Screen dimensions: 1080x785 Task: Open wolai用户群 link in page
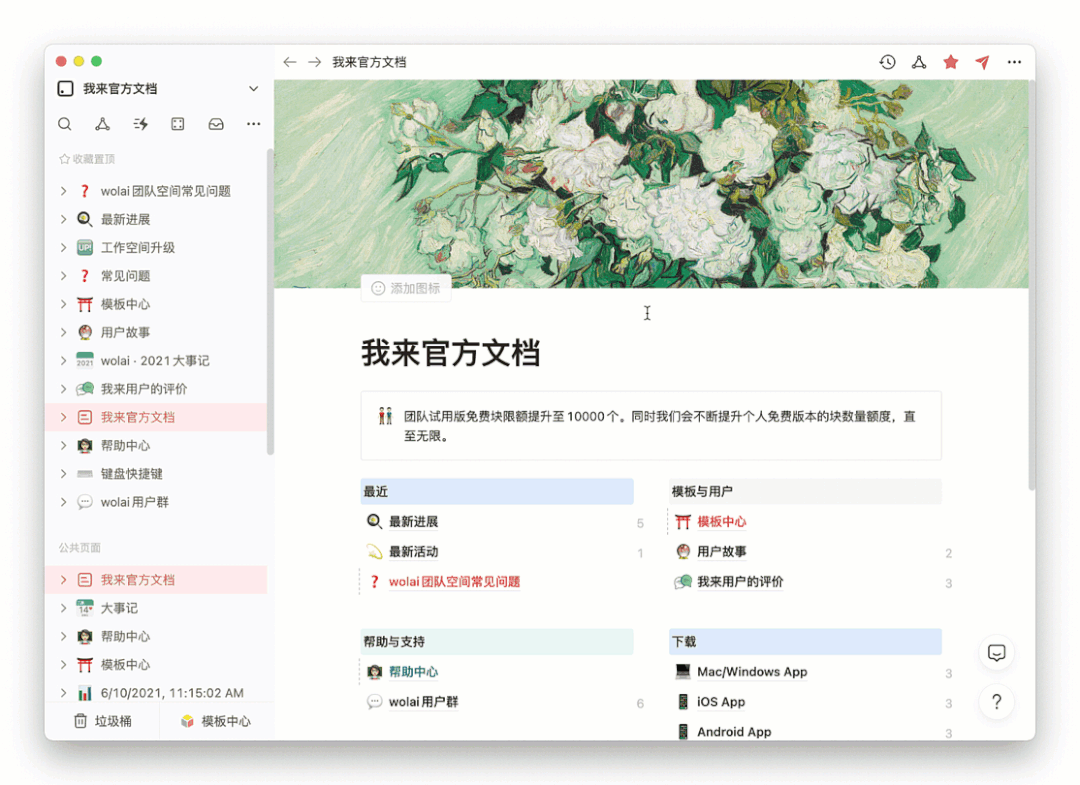coord(424,702)
